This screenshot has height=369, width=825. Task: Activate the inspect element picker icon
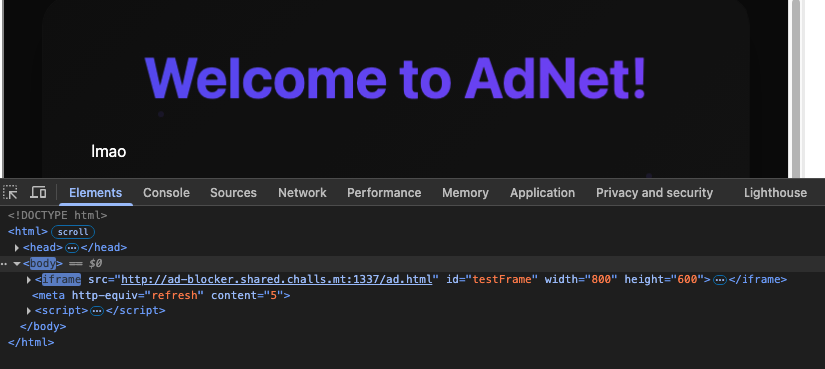pos(10,193)
